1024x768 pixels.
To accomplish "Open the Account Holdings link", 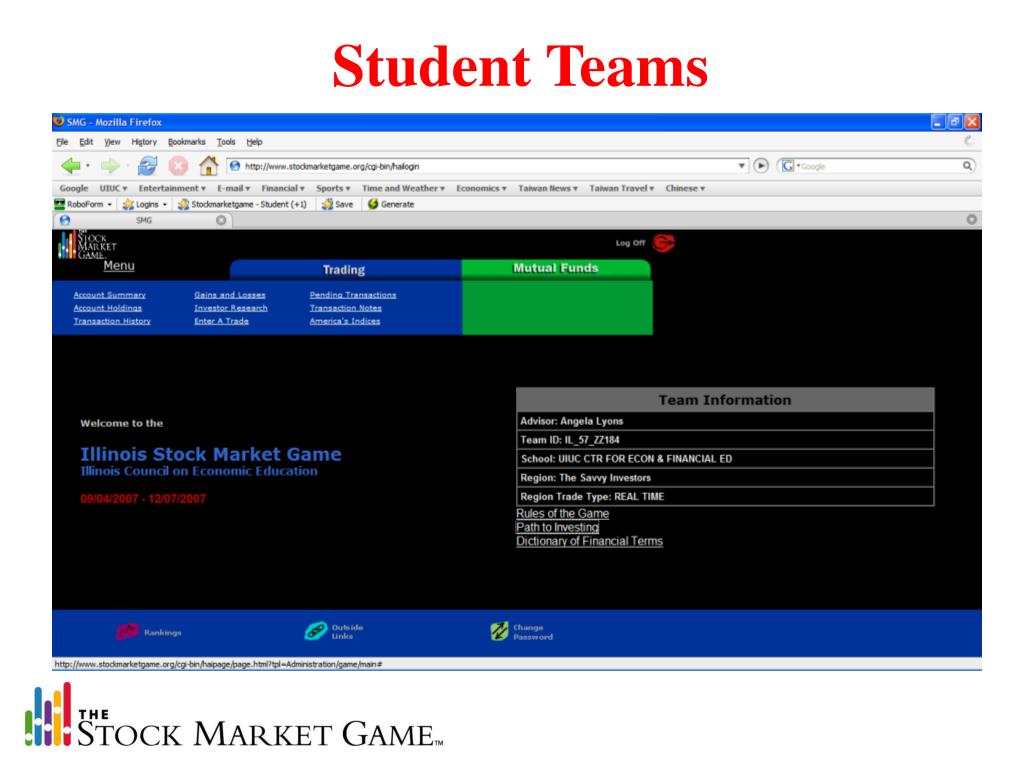I will click(108, 308).
